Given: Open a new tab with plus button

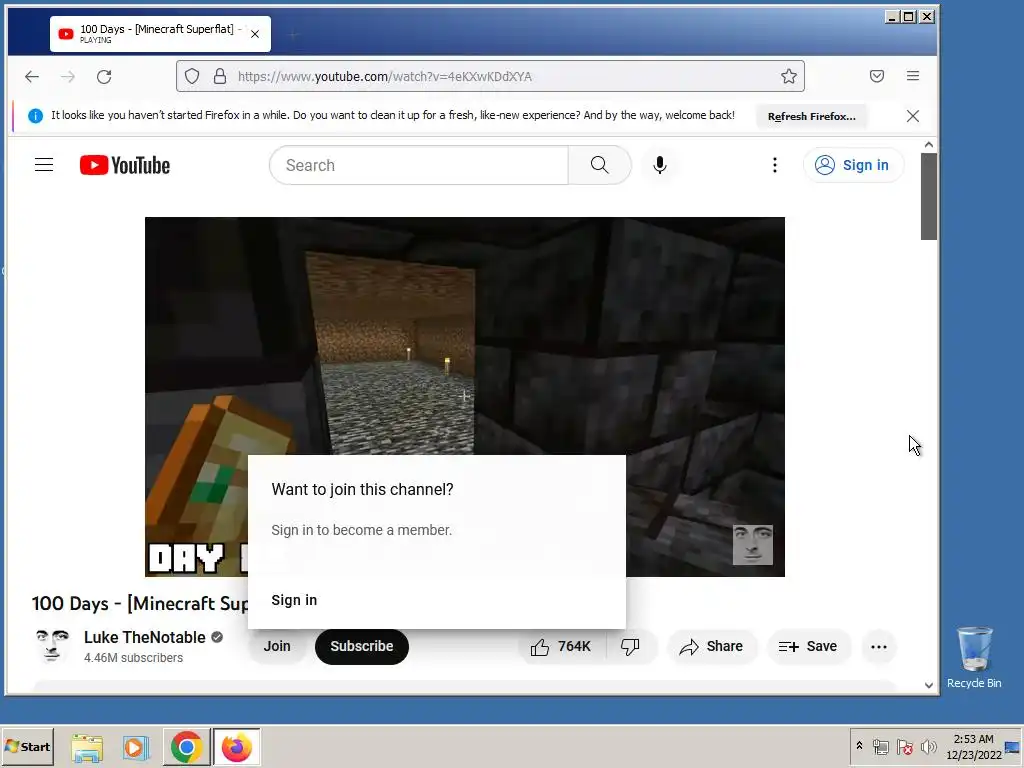Looking at the screenshot, I should click(293, 35).
